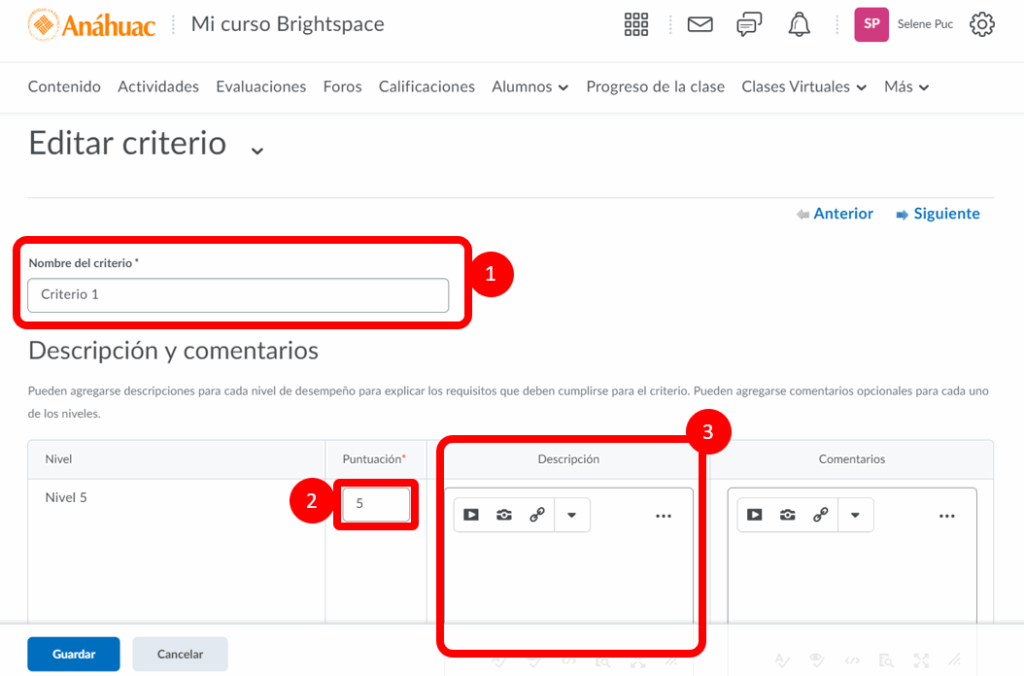Open the message alerts envelope icon
Image resolution: width=1024 pixels, height=676 pixels.
[700, 25]
